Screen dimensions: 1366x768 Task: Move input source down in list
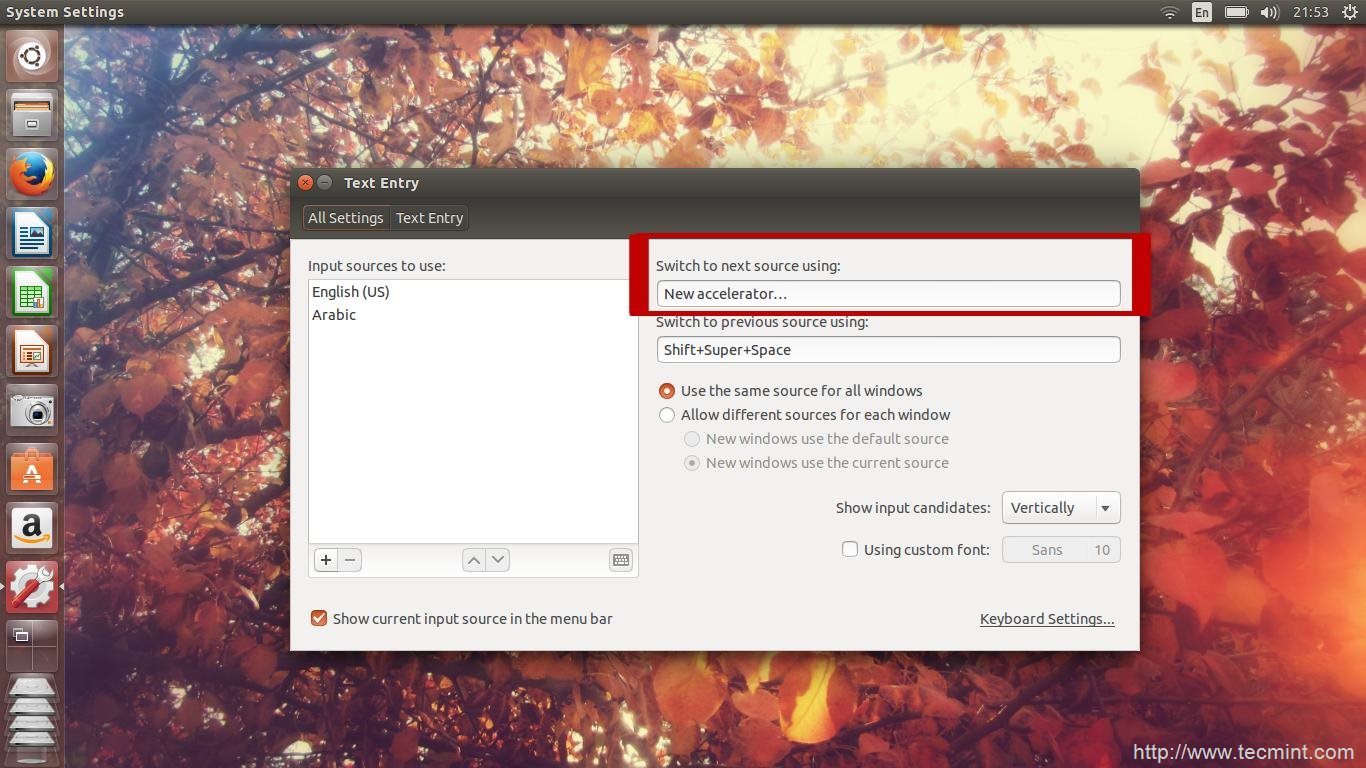[x=498, y=560]
